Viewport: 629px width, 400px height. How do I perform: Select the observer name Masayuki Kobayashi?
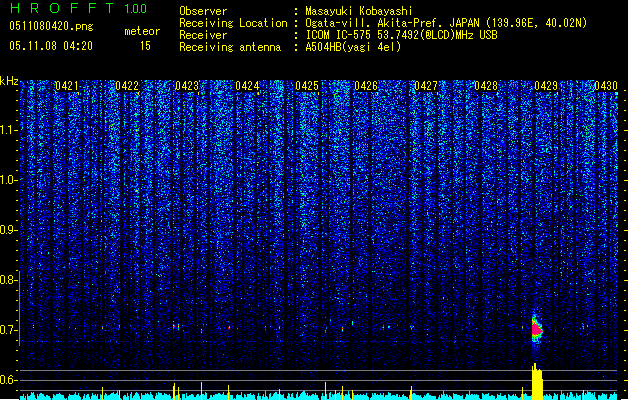(x=359, y=11)
